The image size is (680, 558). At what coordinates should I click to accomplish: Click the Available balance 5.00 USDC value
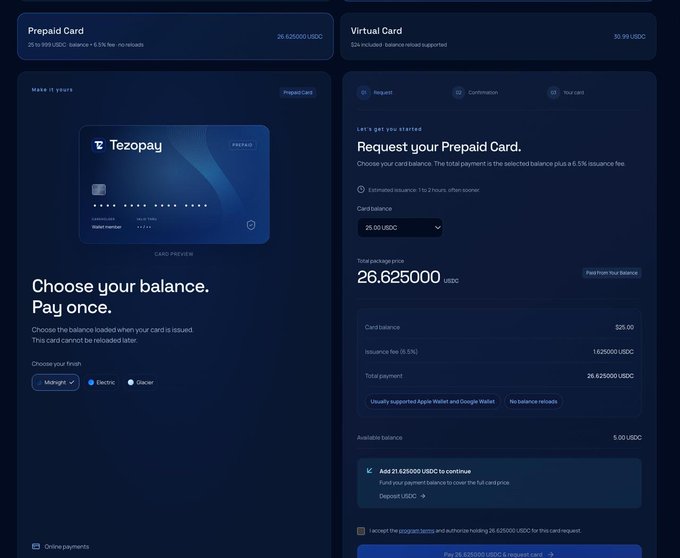tap(627, 437)
